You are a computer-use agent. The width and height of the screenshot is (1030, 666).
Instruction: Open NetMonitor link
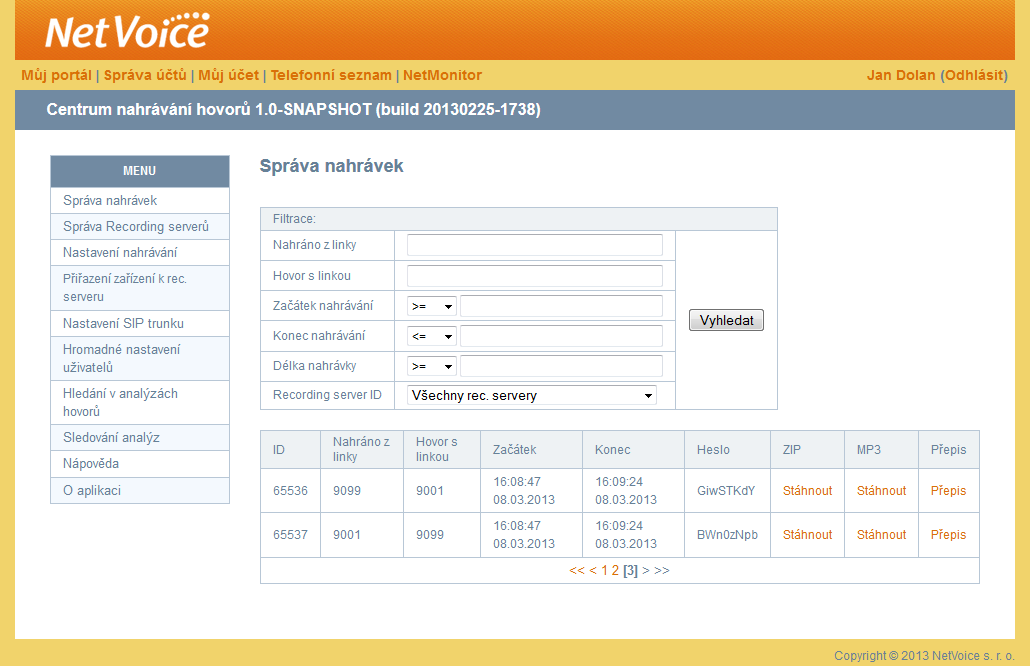[x=442, y=76]
